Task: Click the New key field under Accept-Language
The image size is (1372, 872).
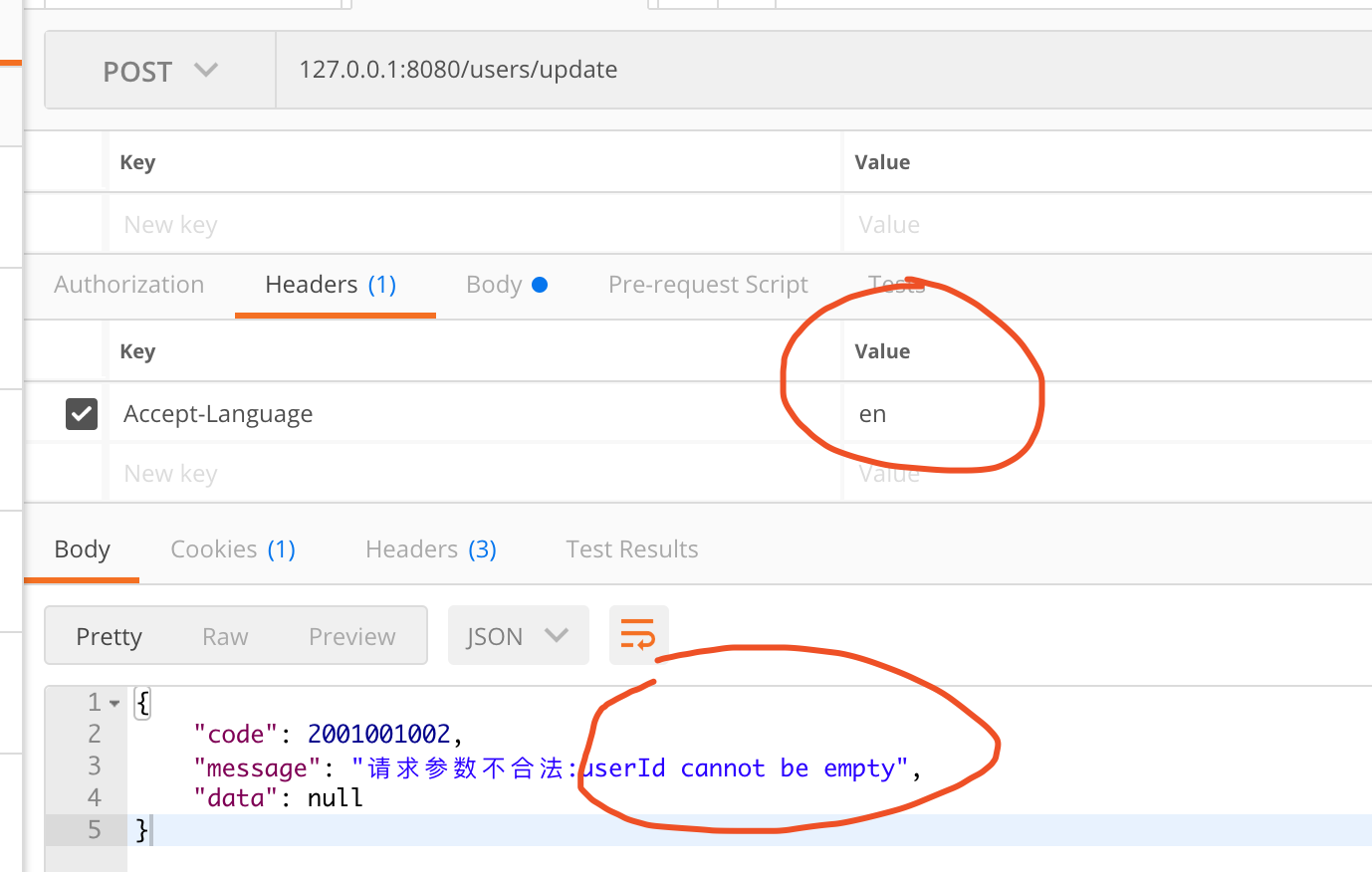Action: pos(475,474)
